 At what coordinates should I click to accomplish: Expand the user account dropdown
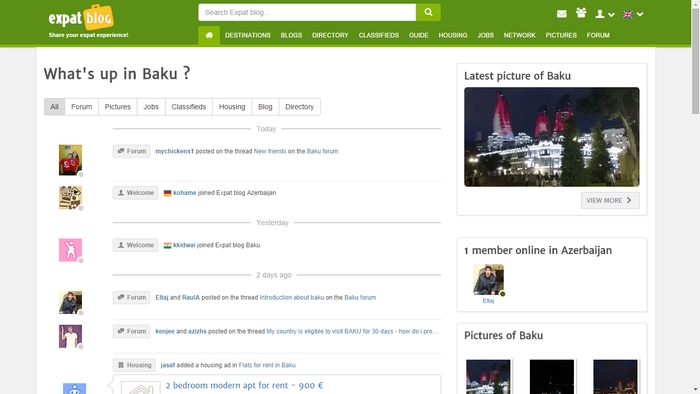605,14
